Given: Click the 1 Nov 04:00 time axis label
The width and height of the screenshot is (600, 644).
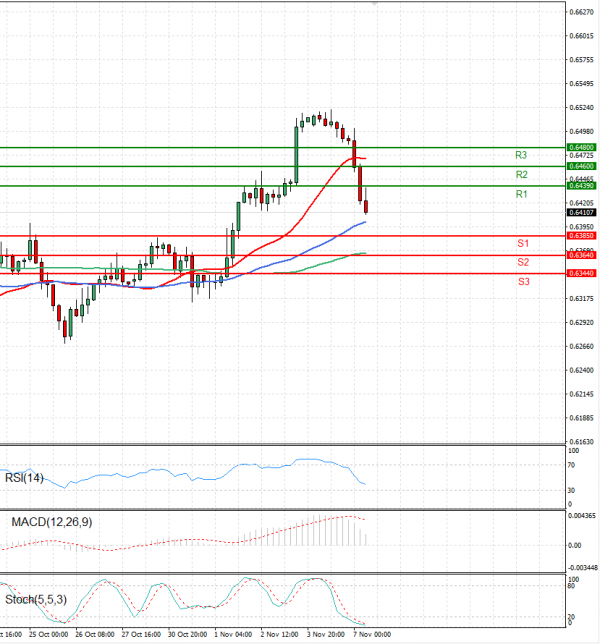Looking at the screenshot, I should pyautogui.click(x=232, y=634).
